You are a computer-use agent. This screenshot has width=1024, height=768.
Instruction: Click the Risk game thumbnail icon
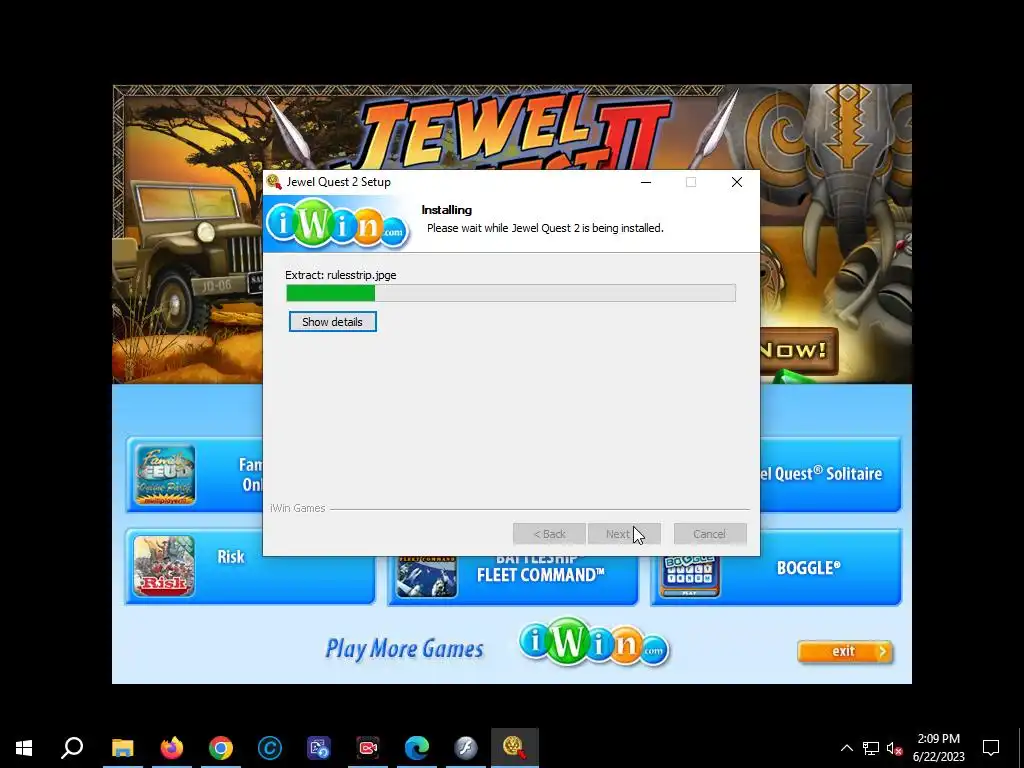164,566
